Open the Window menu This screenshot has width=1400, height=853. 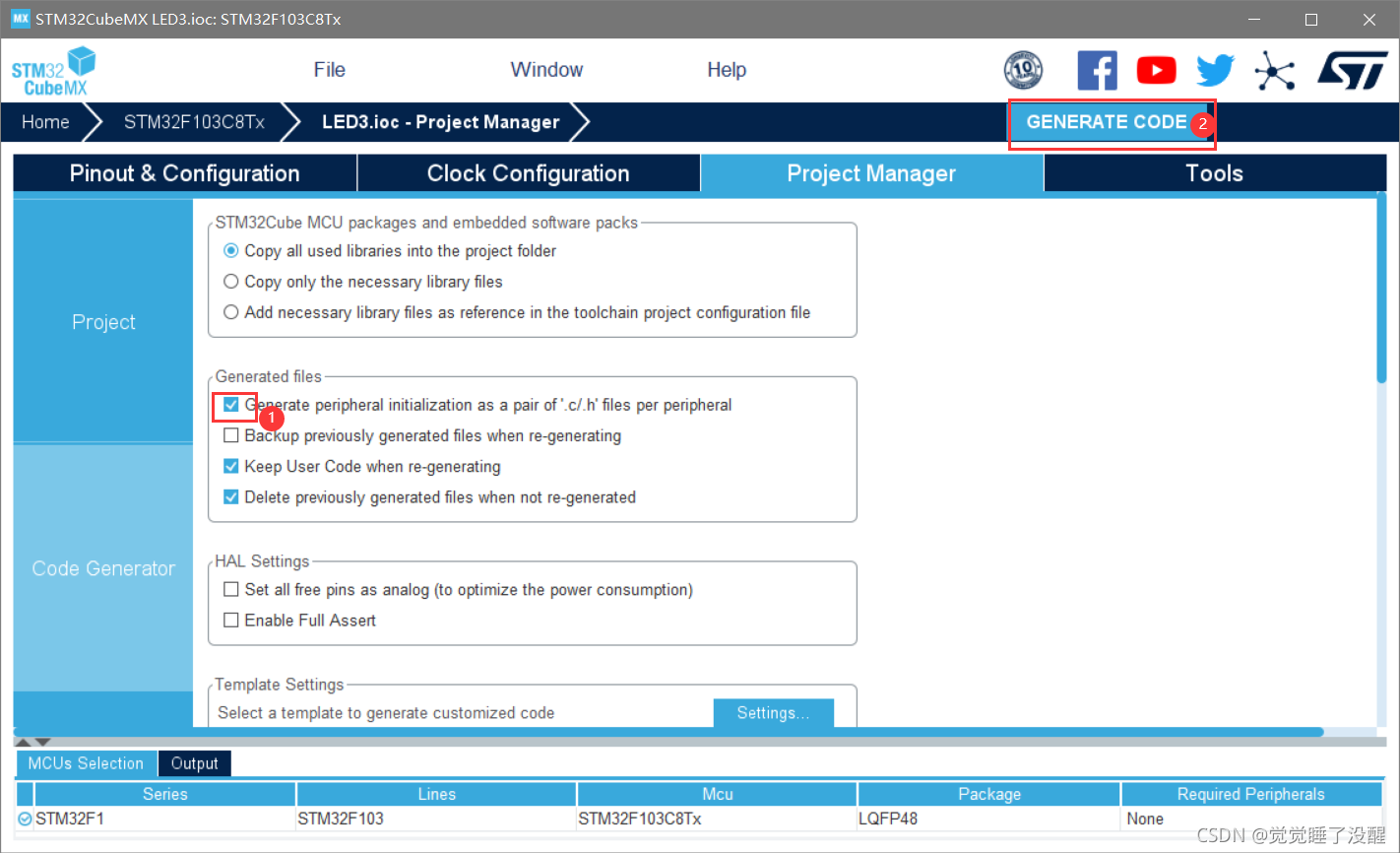pos(546,70)
